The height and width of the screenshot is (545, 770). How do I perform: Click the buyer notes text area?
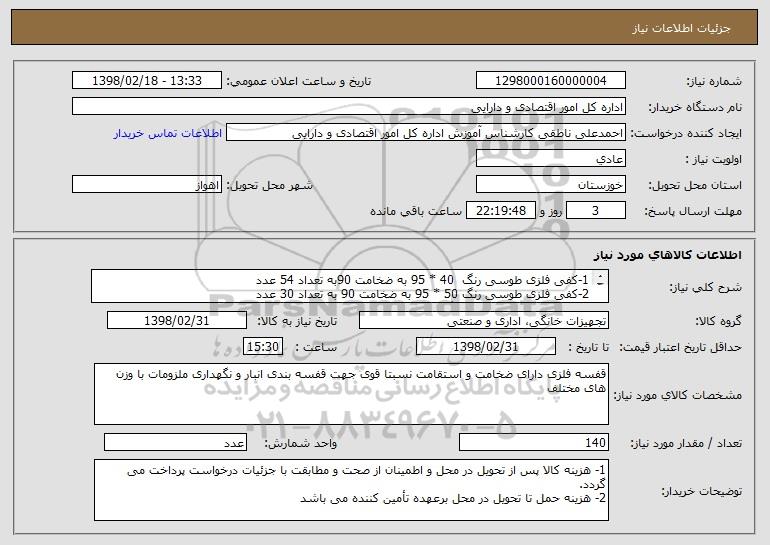click(351, 490)
